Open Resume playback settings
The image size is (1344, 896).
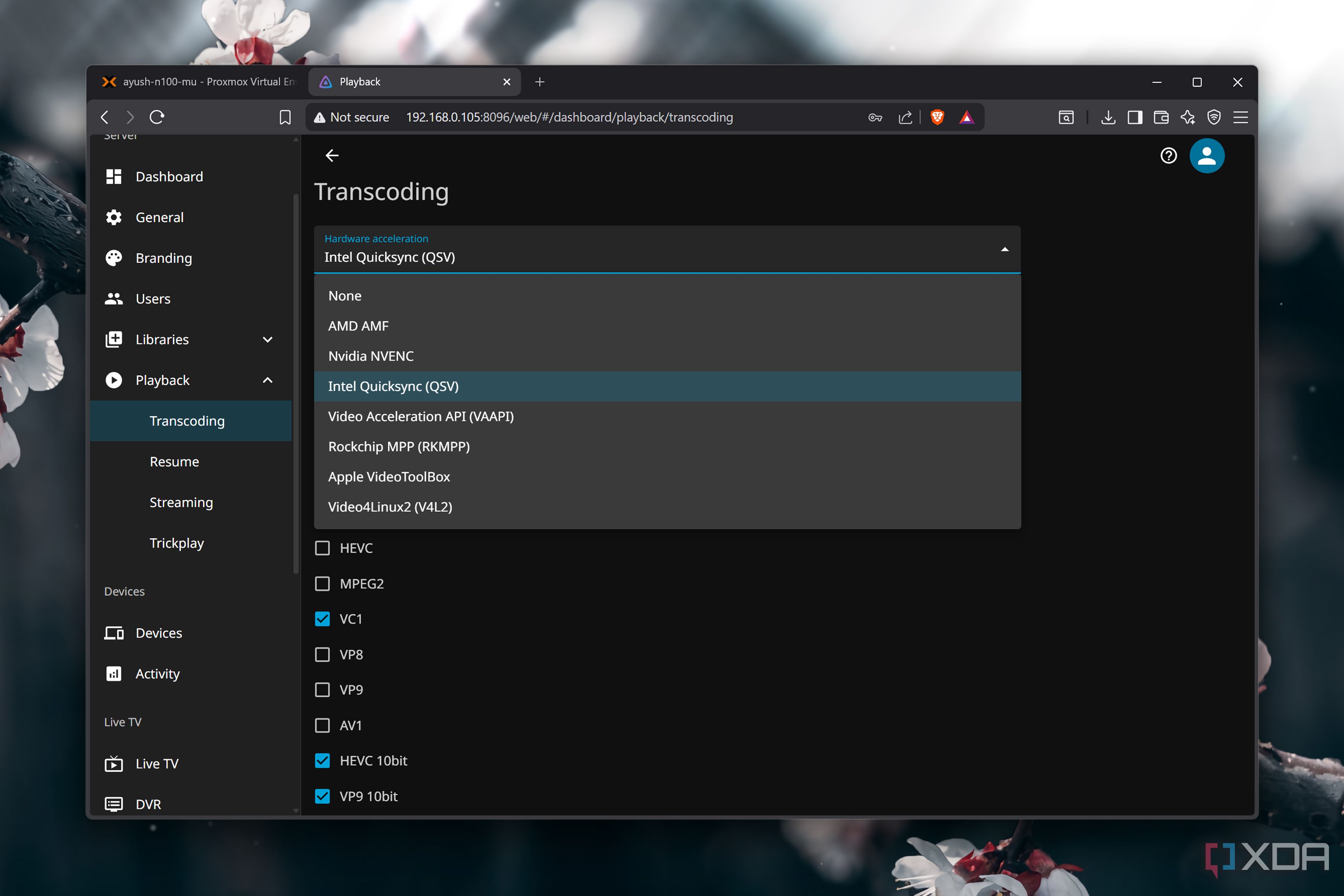tap(190, 462)
